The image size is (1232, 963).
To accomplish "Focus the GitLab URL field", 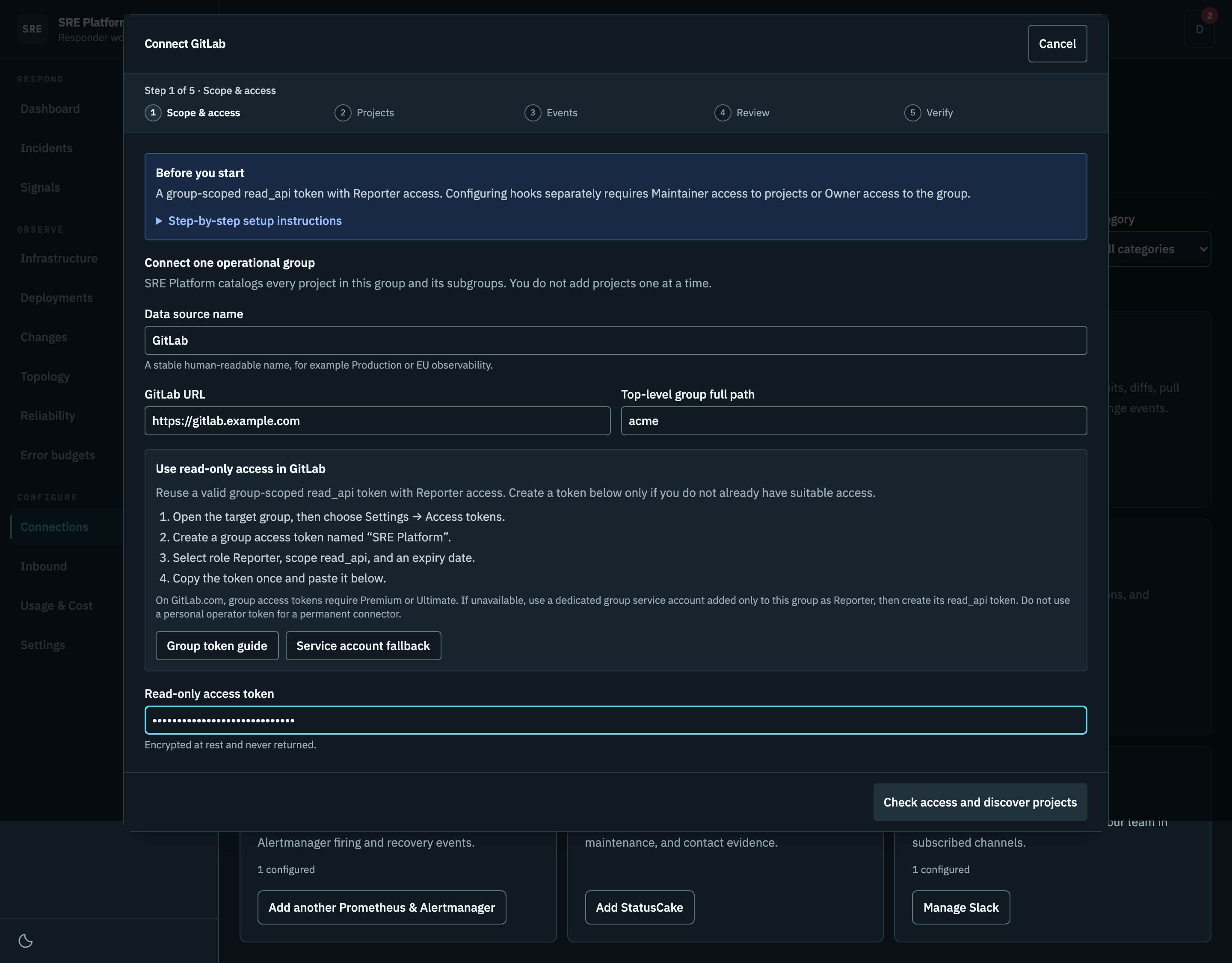I will pyautogui.click(x=377, y=421).
